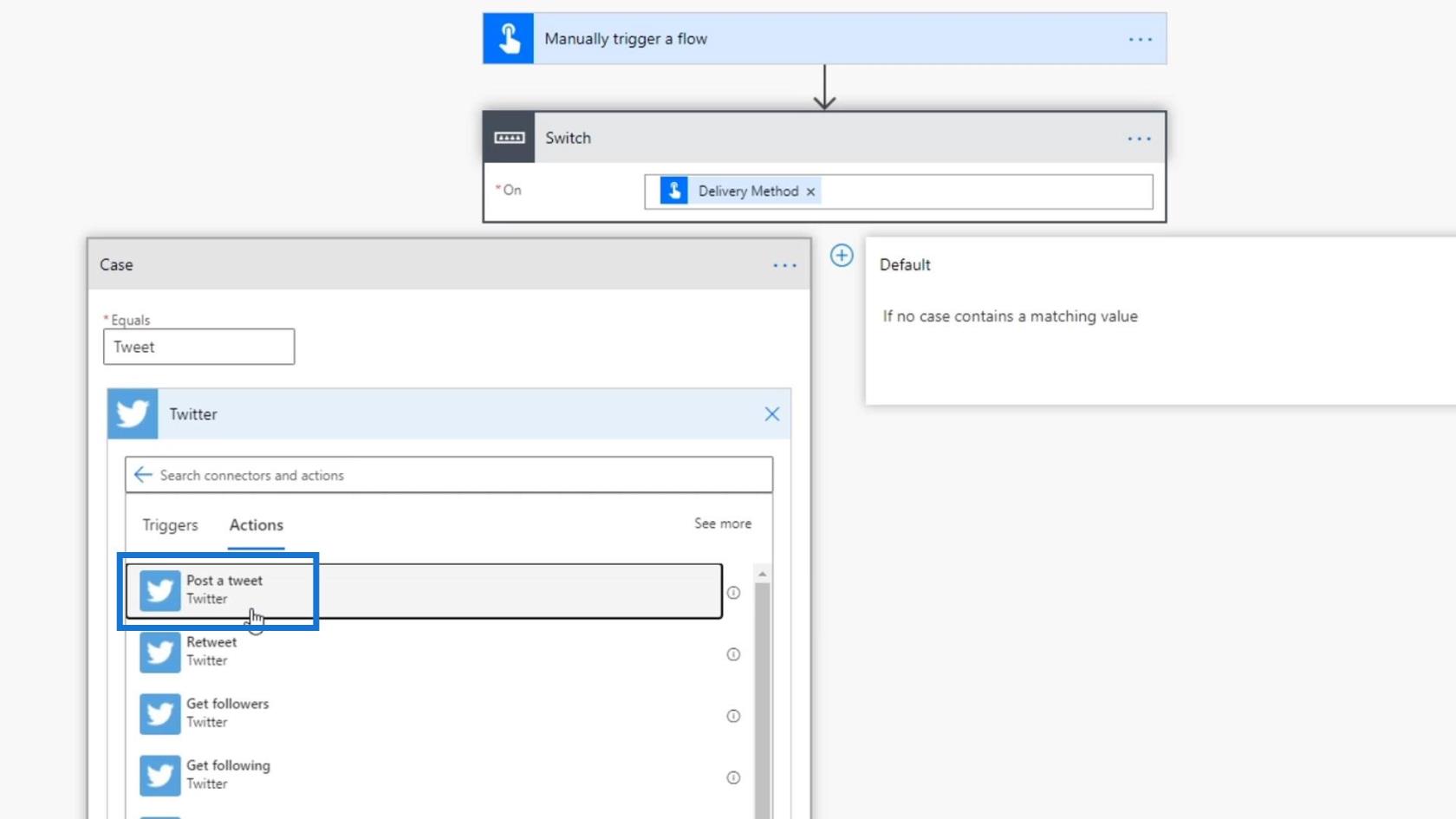This screenshot has height=819, width=1456.
Task: Choose the Post a tweet action
Action: pos(424,591)
